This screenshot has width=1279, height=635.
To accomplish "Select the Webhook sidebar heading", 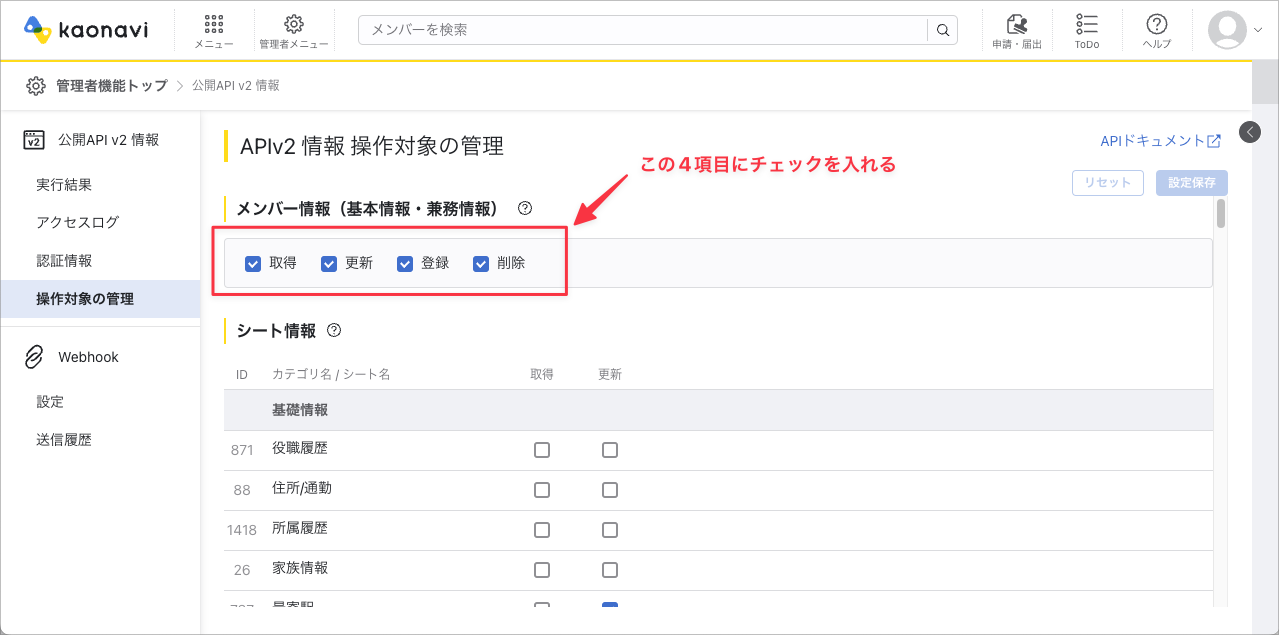I will (88, 357).
